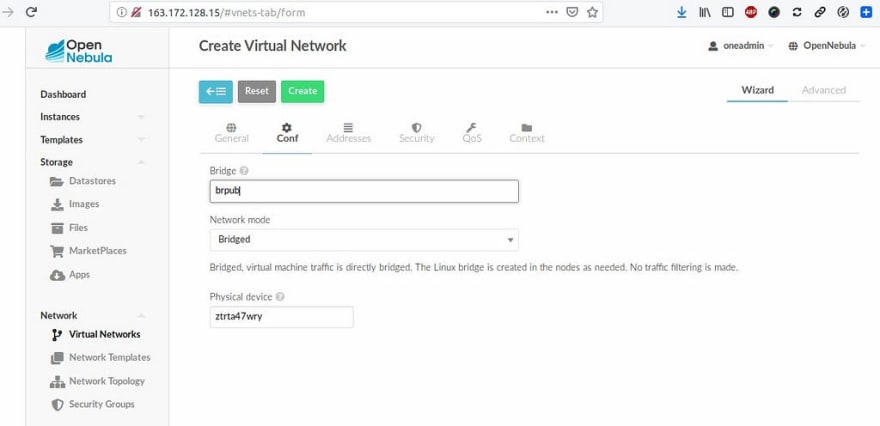Click the oneadmin user icon
880x426 pixels.
(x=713, y=46)
